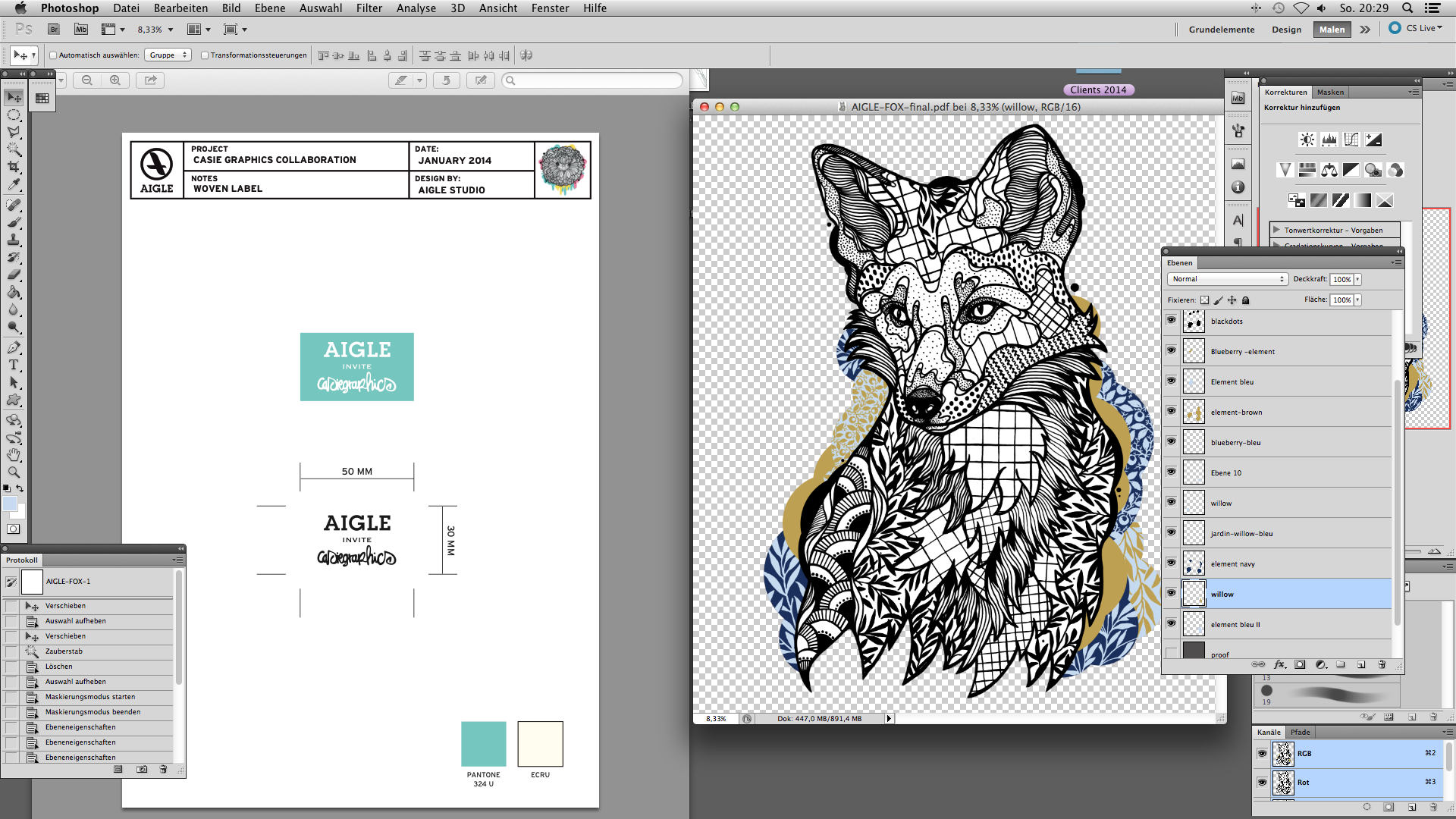The height and width of the screenshot is (819, 1456).
Task: Select the Crop tool
Action: pyautogui.click(x=14, y=167)
